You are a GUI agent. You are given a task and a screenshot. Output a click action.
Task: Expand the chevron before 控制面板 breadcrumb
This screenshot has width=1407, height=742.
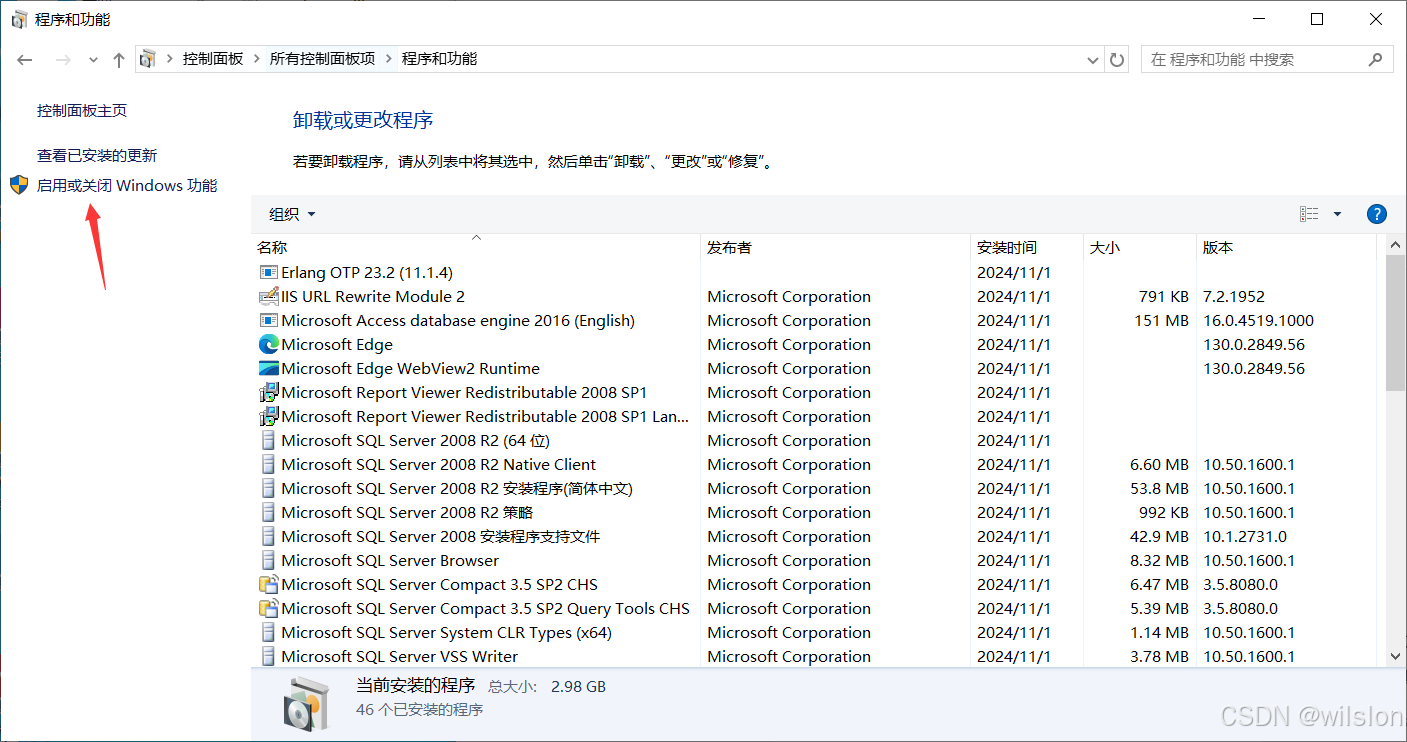170,59
